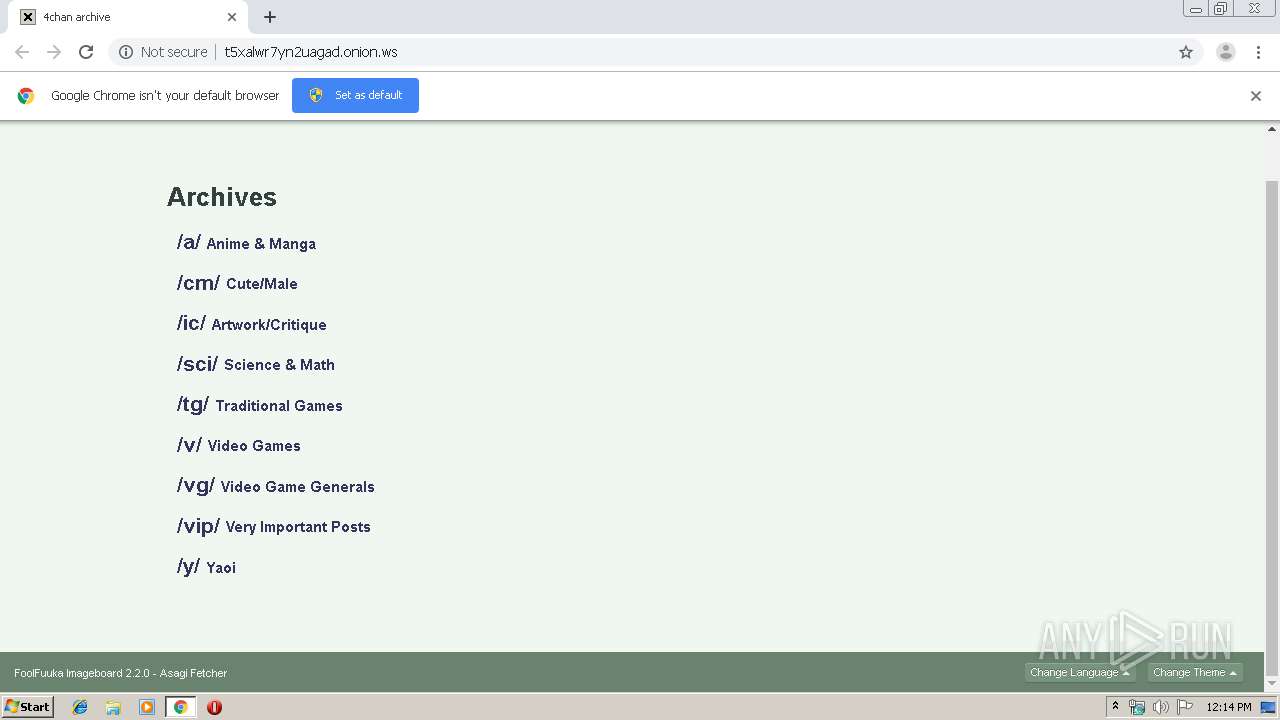Open the Chrome profile avatar menu
The image size is (1280, 720).
click(1226, 52)
